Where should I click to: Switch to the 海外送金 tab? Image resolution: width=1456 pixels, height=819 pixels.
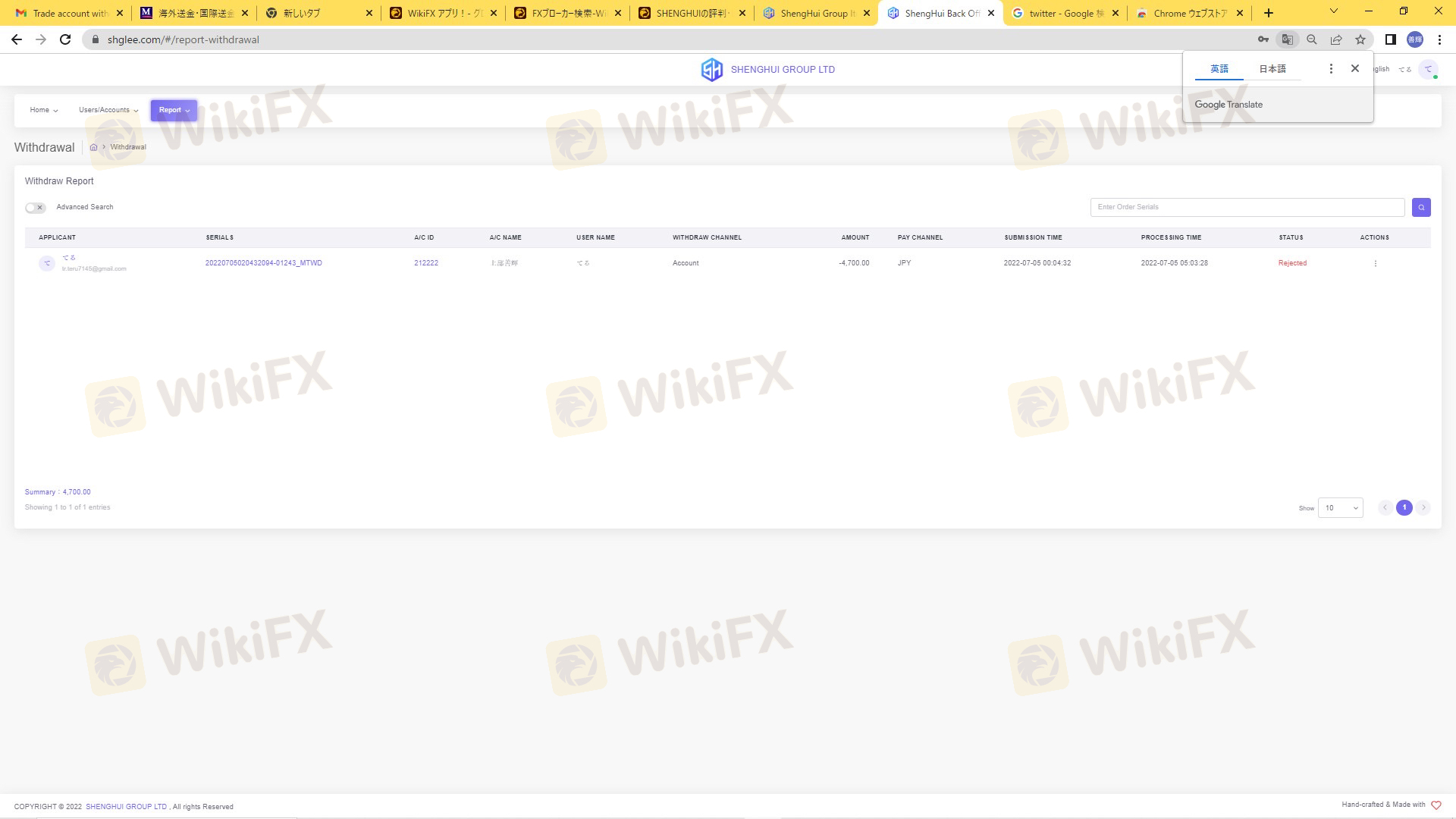(x=194, y=13)
